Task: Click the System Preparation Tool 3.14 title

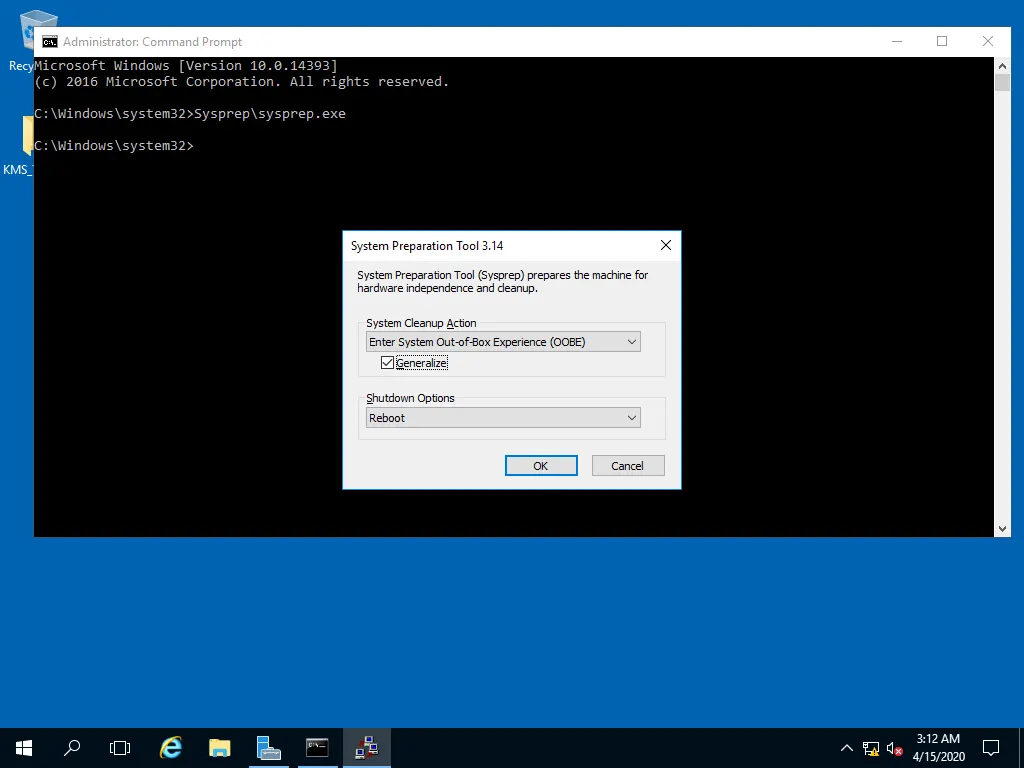Action: [x=427, y=246]
